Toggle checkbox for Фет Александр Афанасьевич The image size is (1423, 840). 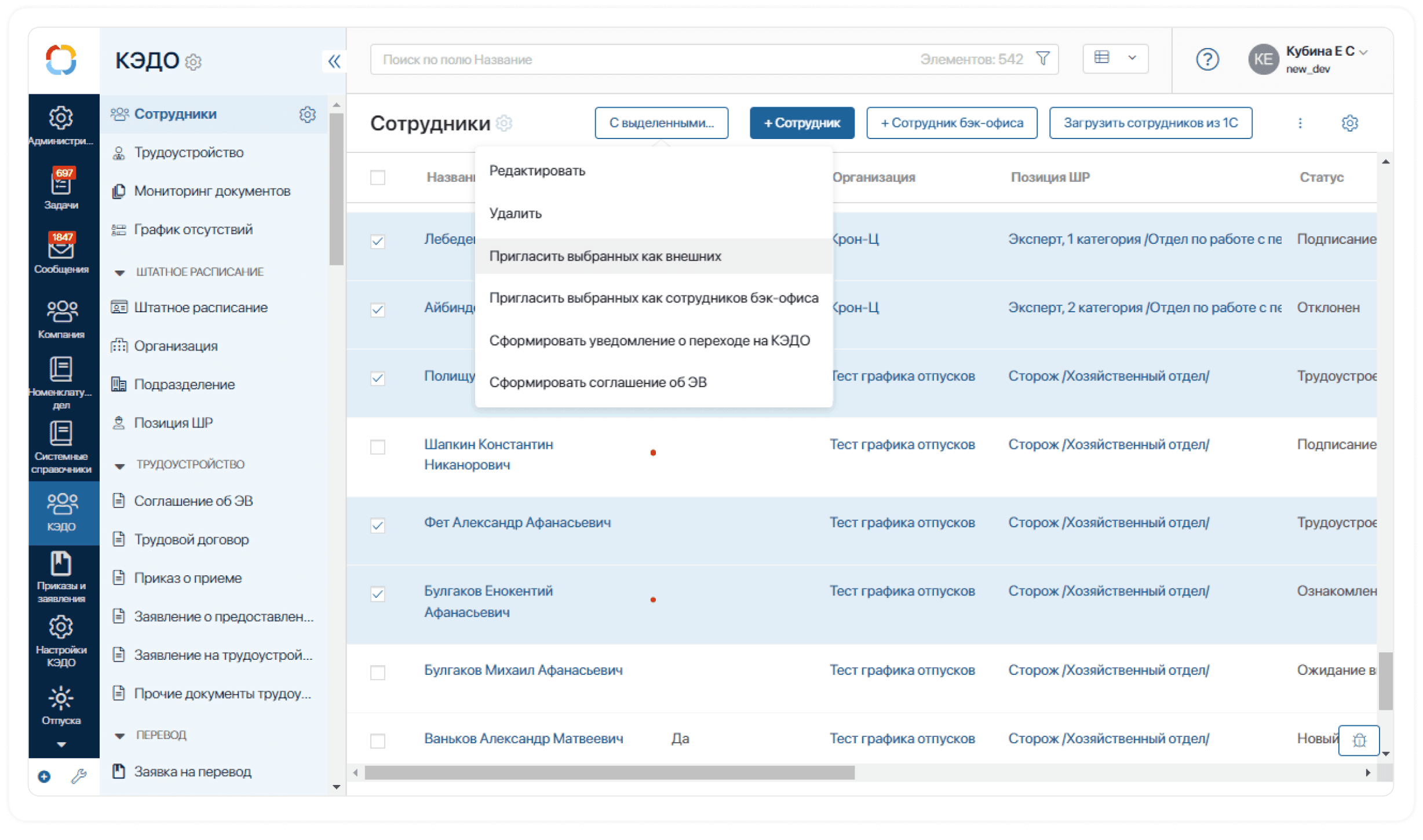click(x=378, y=522)
